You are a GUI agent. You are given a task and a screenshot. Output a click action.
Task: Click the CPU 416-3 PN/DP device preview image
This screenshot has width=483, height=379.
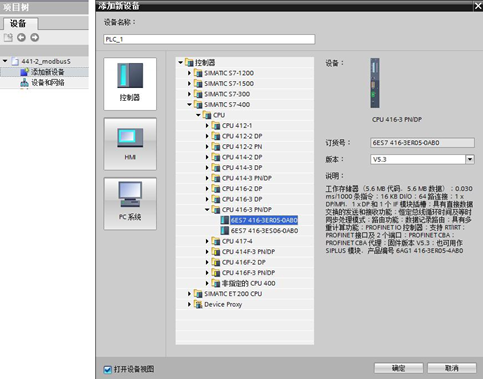(375, 83)
